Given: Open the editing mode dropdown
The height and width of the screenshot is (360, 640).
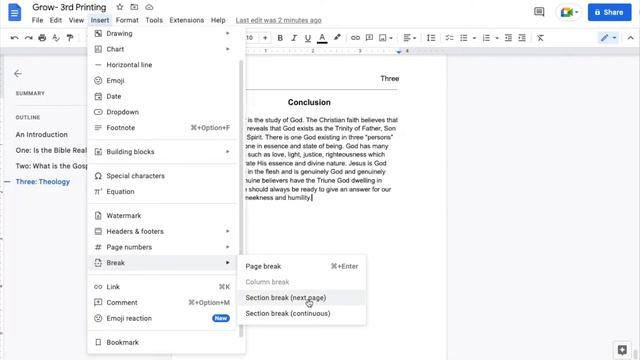Looking at the screenshot, I should (608, 38).
